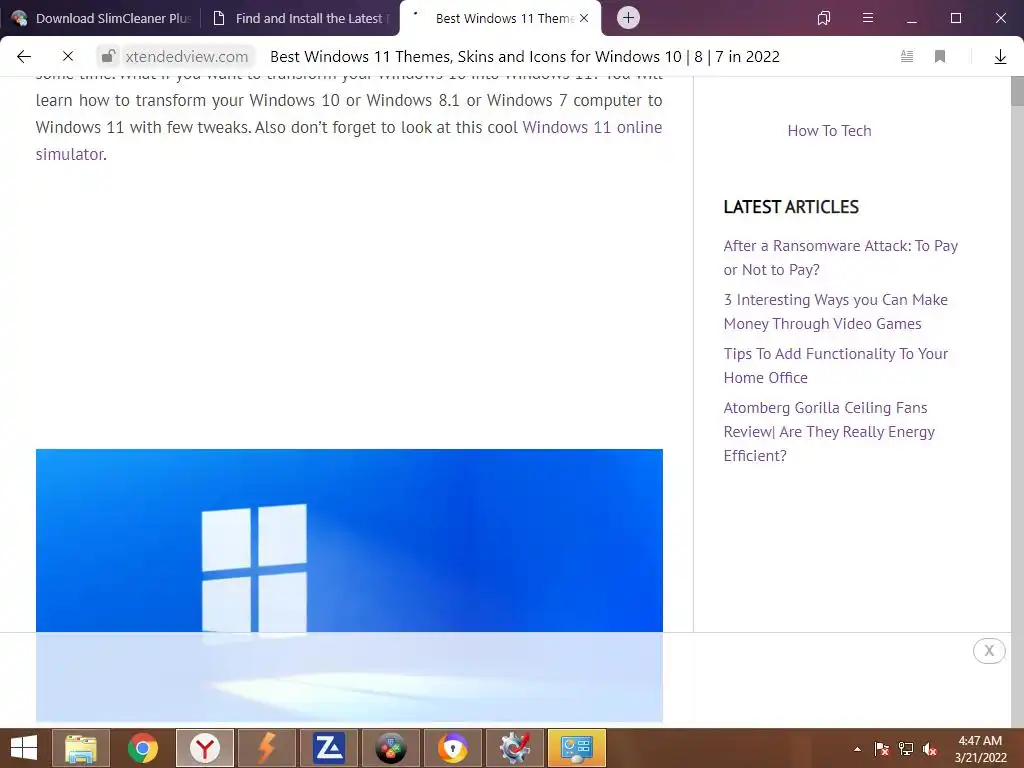This screenshot has height=768, width=1024.
Task: Open ZoneAlarm from the taskbar
Action: (329, 748)
